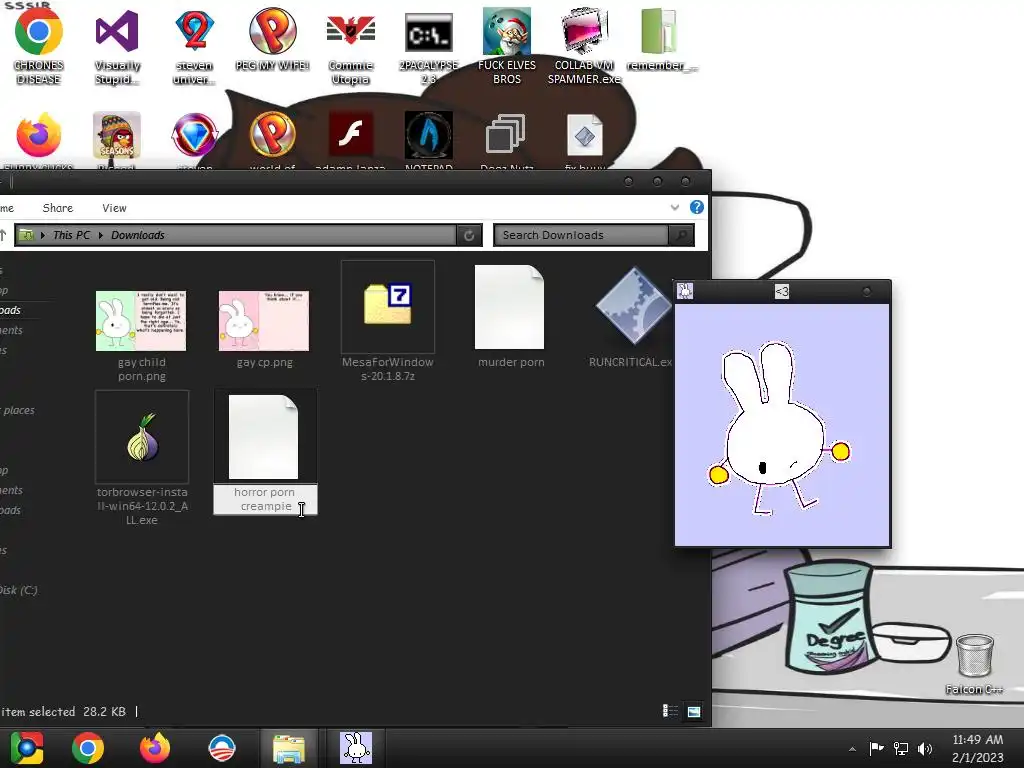Switch to File Explorer on the taskbar
The width and height of the screenshot is (1024, 768).
tap(289, 748)
